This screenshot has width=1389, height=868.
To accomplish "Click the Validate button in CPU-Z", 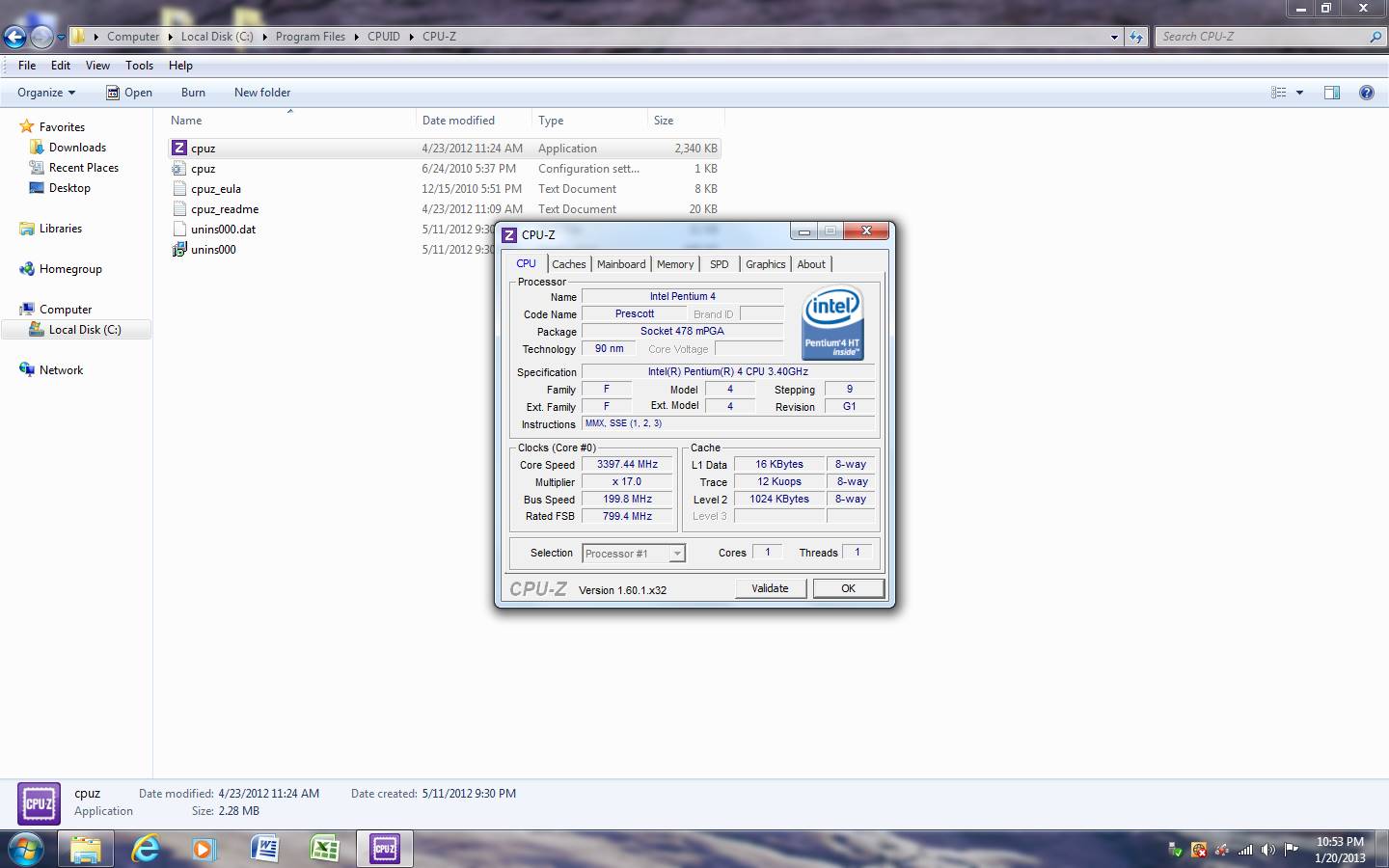I will click(770, 588).
